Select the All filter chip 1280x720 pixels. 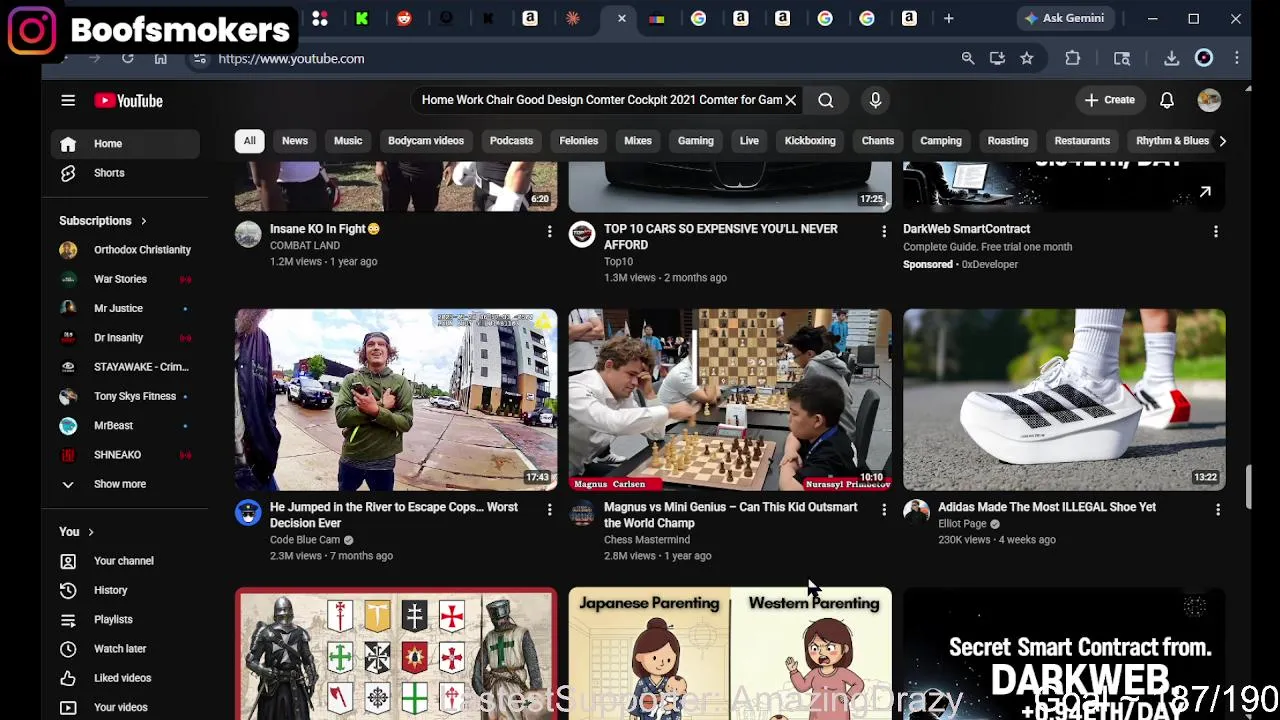point(250,141)
